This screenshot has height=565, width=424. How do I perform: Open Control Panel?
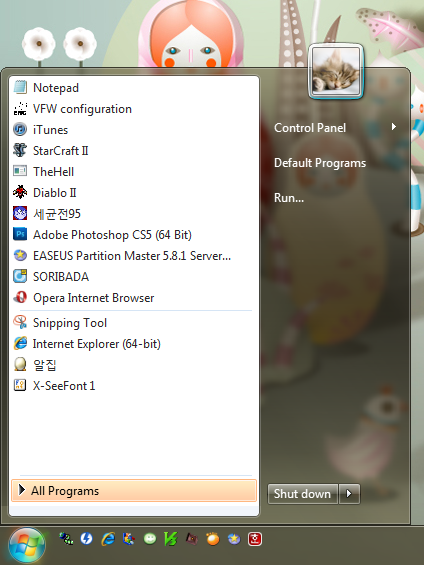tap(310, 128)
